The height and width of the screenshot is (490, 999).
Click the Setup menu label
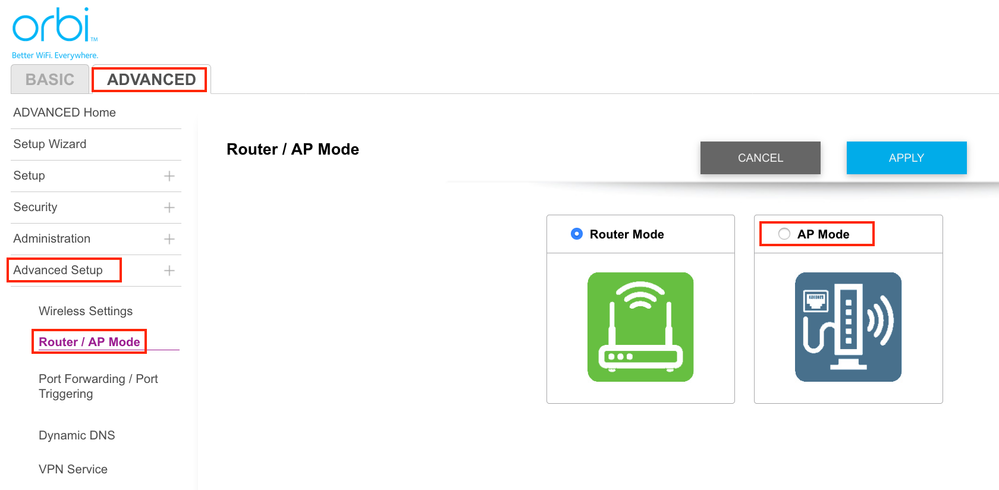pyautogui.click(x=29, y=176)
